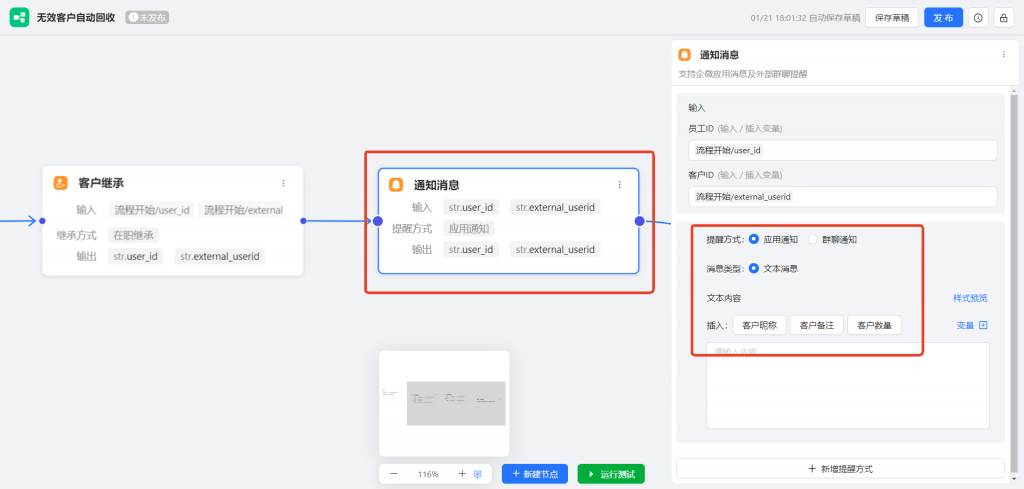Click the 通知消息 panel title
Screen dimensions: 1024x489
point(719,55)
